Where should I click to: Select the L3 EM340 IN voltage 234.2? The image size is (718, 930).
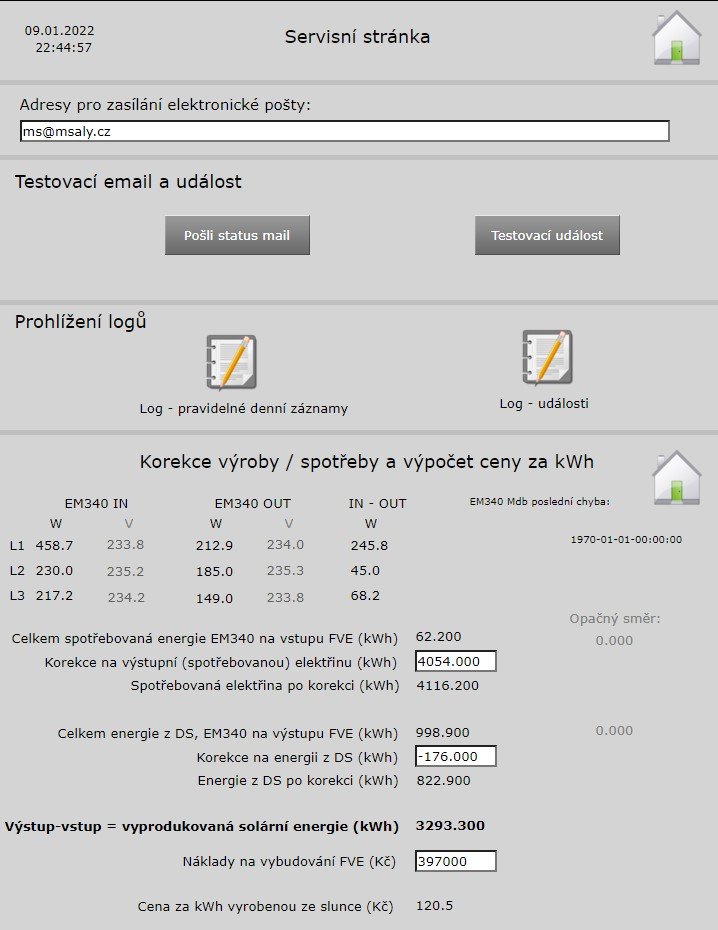pos(126,598)
